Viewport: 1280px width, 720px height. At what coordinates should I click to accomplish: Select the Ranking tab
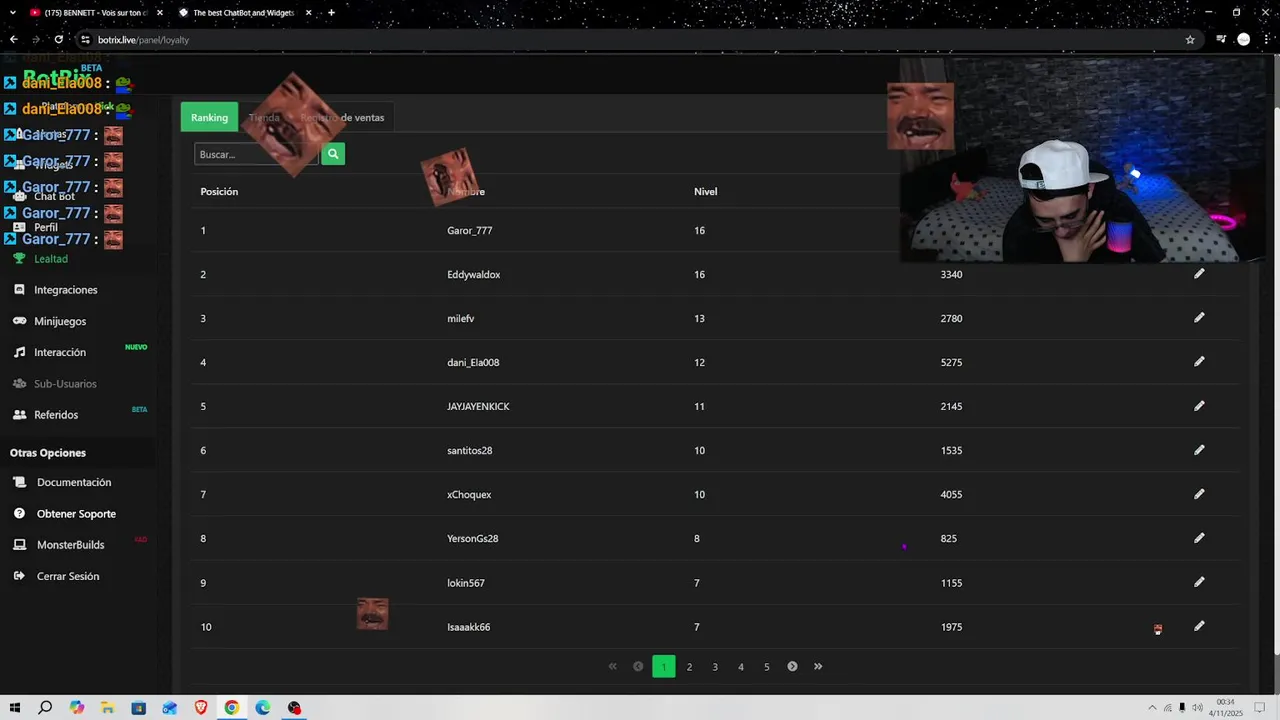point(209,117)
